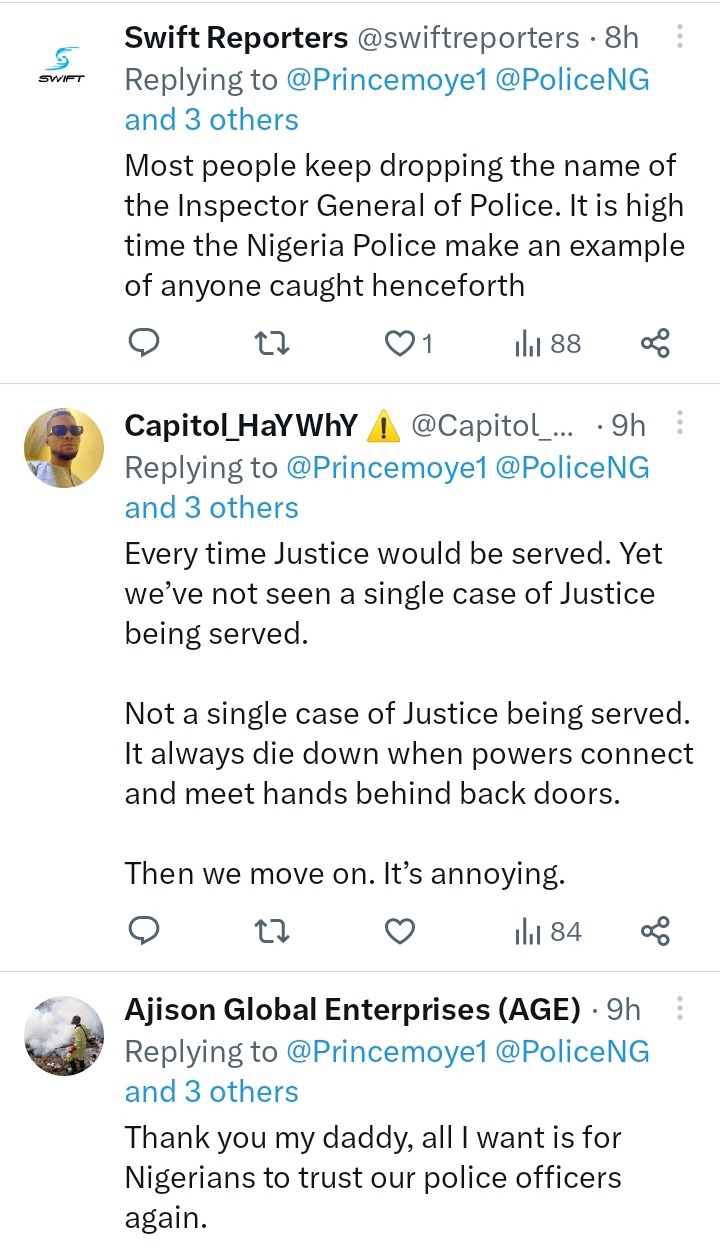This screenshot has width=720, height=1248.
Task: Open @Princemoye1 mention in Swift Reporters reply
Action: coord(386,80)
